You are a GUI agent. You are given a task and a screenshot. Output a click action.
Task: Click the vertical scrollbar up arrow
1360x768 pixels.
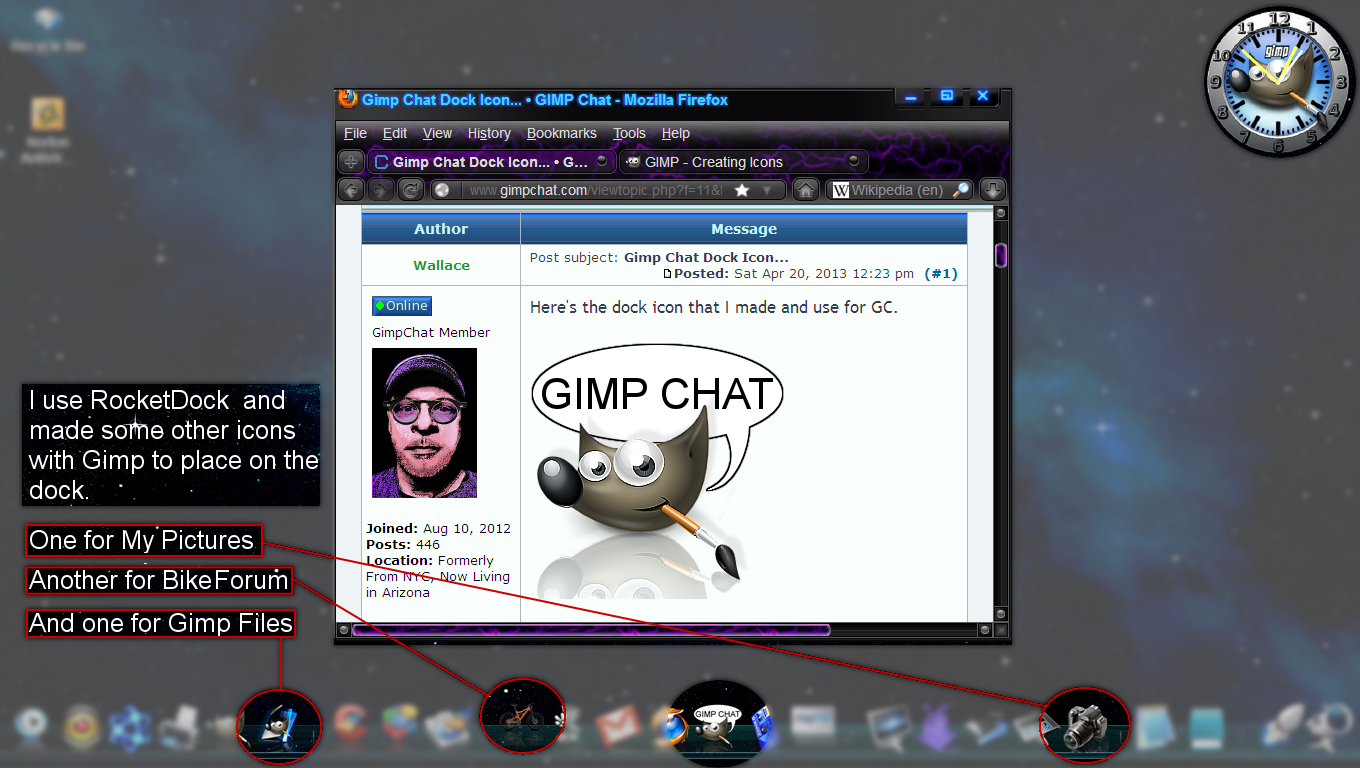(x=1001, y=213)
